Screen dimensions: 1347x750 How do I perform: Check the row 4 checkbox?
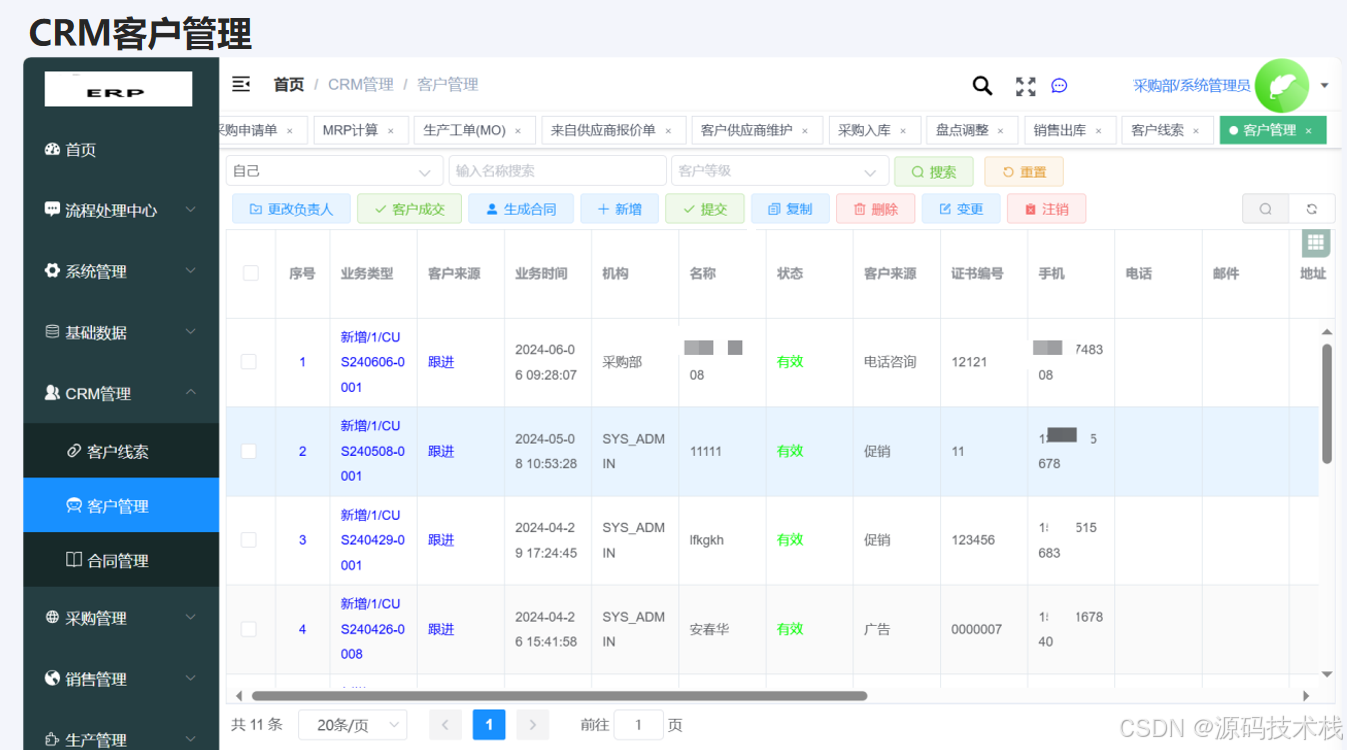click(x=249, y=629)
